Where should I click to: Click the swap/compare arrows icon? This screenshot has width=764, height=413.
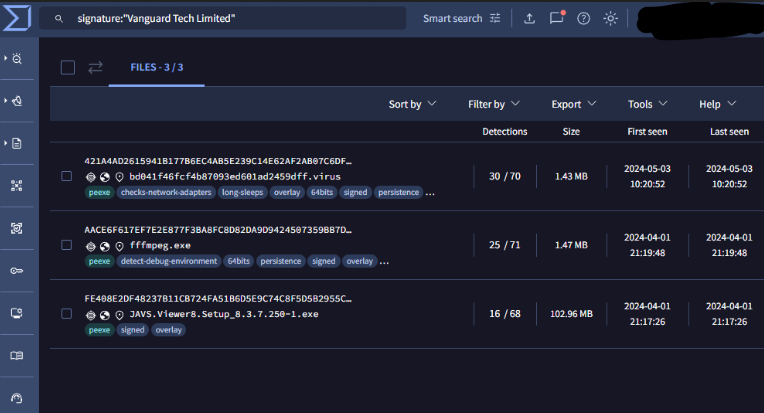point(96,67)
